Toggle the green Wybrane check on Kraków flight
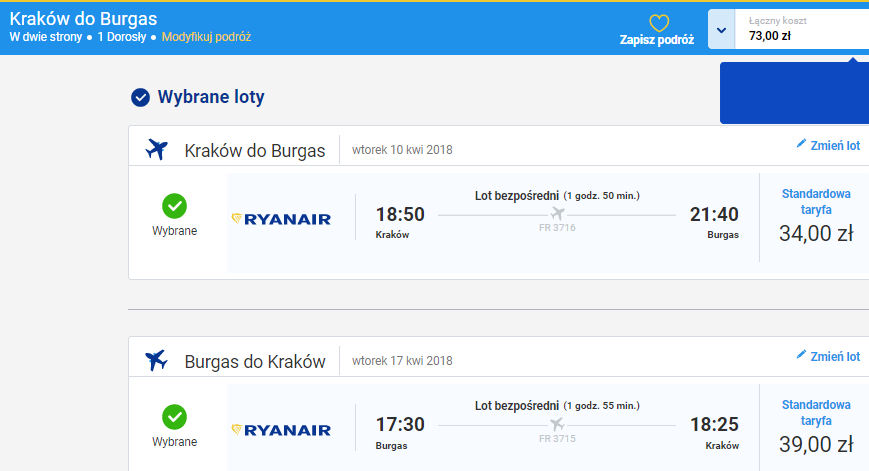 click(175, 206)
